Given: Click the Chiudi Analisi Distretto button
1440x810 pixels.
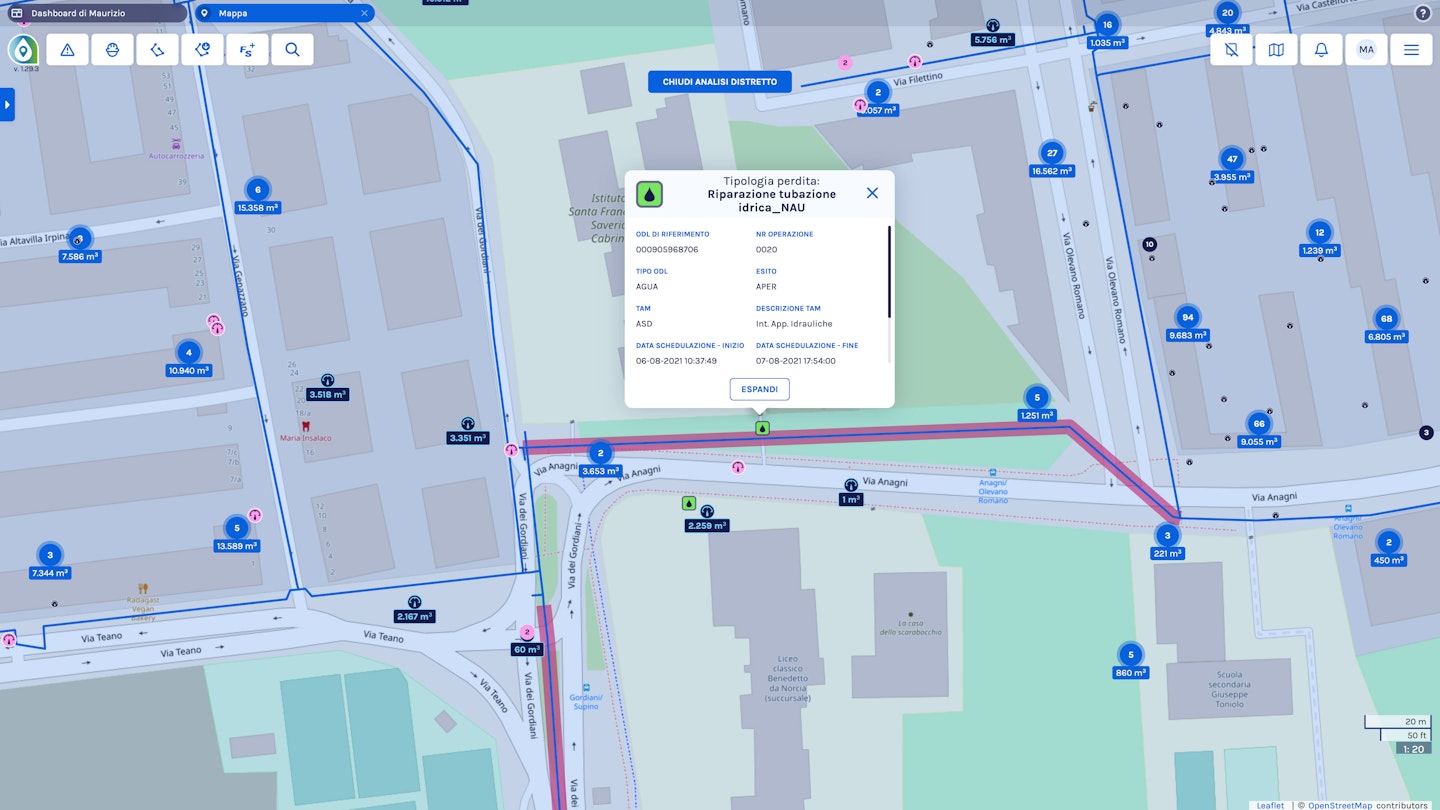Looking at the screenshot, I should pyautogui.click(x=720, y=82).
